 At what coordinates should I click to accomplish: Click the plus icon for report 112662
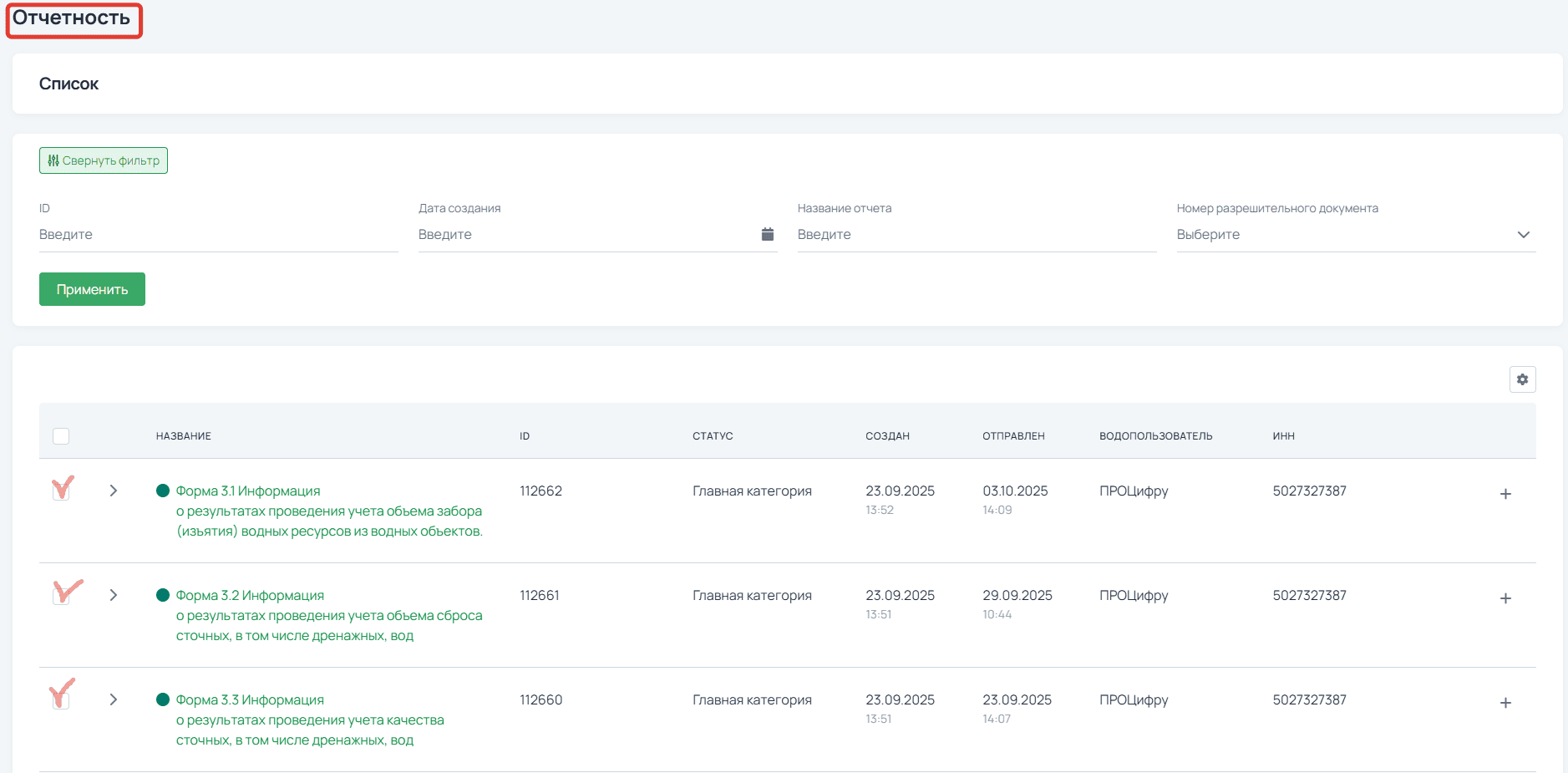(x=1505, y=494)
